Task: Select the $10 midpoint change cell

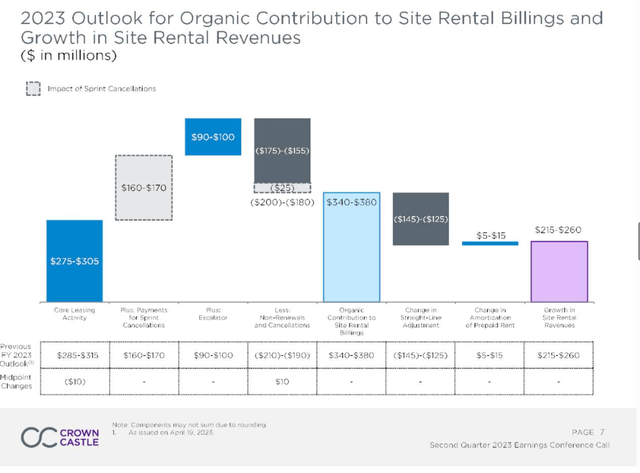Action: 282,380
